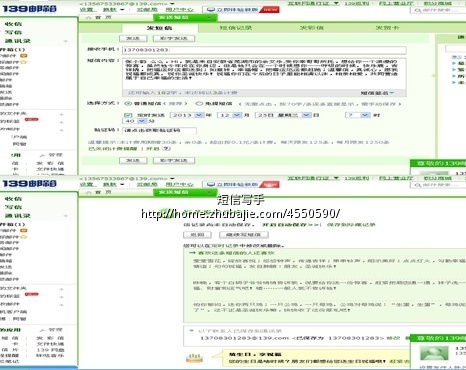Image resolution: width=466 pixels, height=370 pixels.
Task: Open 设置 in the compose page header
Action: (x=86, y=10)
